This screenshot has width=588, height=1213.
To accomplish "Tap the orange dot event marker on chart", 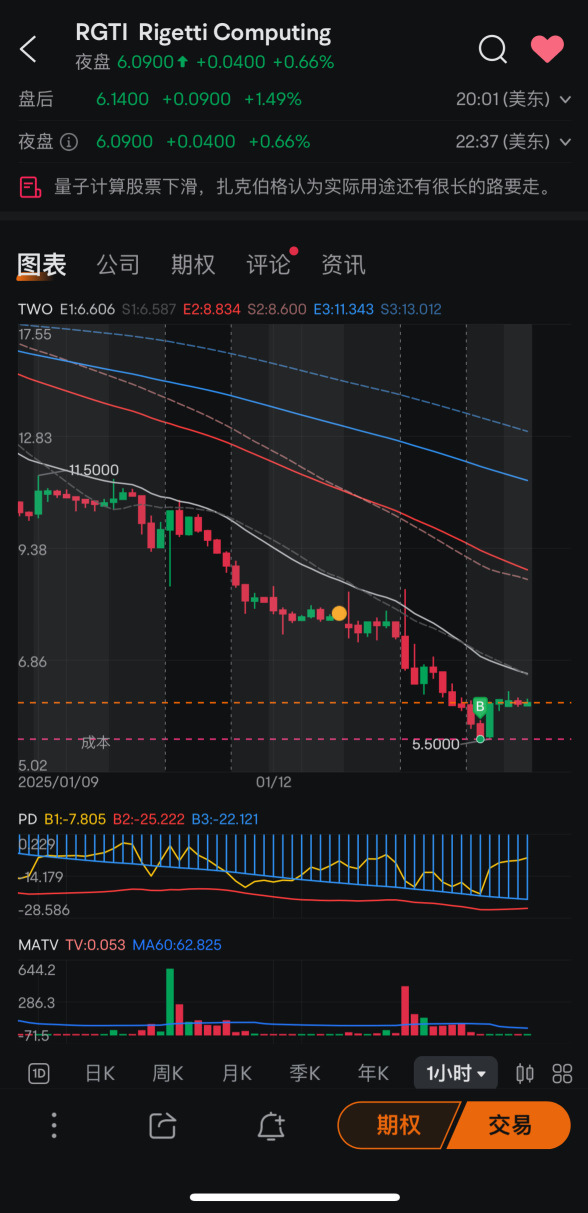I will point(339,613).
